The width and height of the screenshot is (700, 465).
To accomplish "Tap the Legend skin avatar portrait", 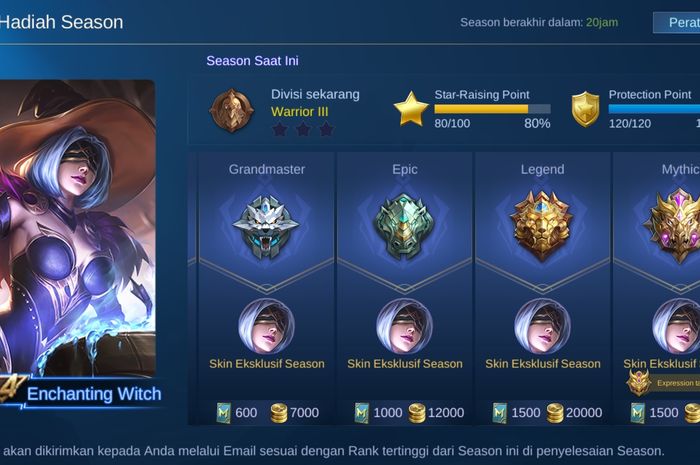I will [542, 326].
